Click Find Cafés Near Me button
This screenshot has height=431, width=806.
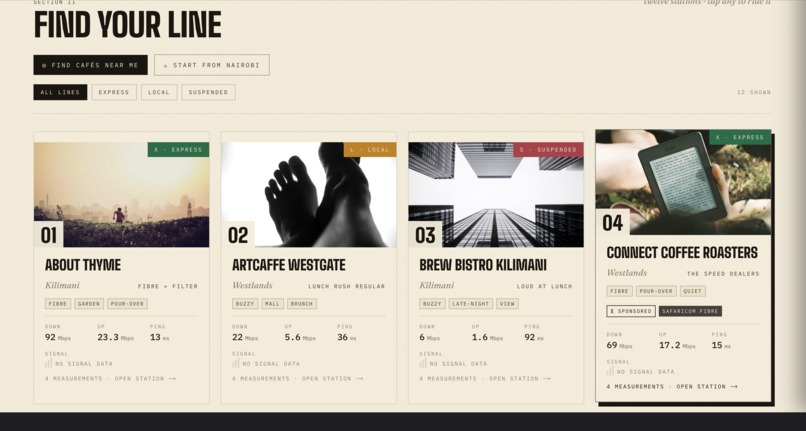(90, 65)
